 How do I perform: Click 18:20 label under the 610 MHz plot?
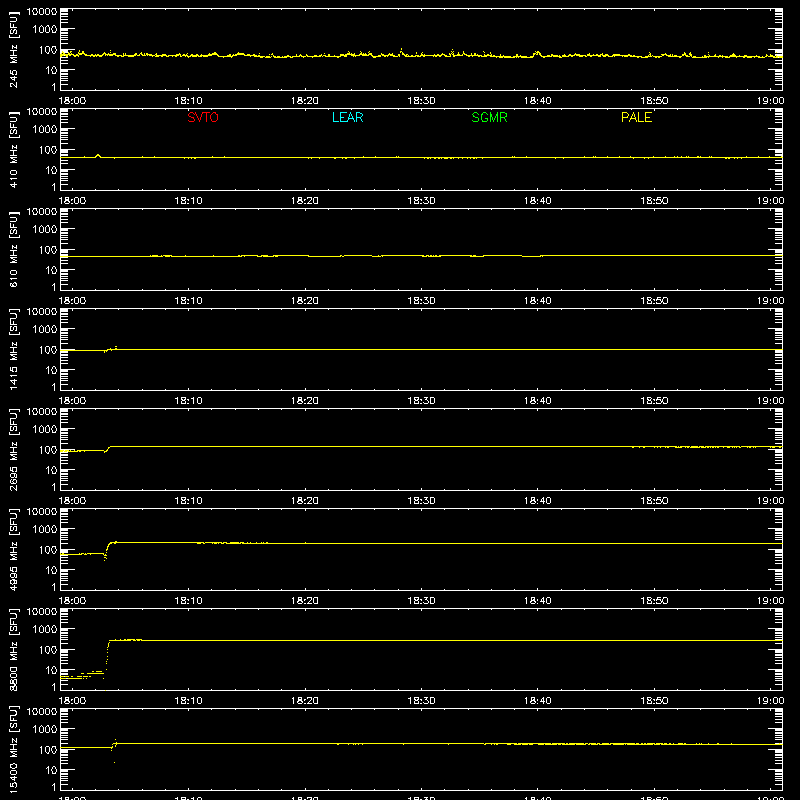[305, 301]
